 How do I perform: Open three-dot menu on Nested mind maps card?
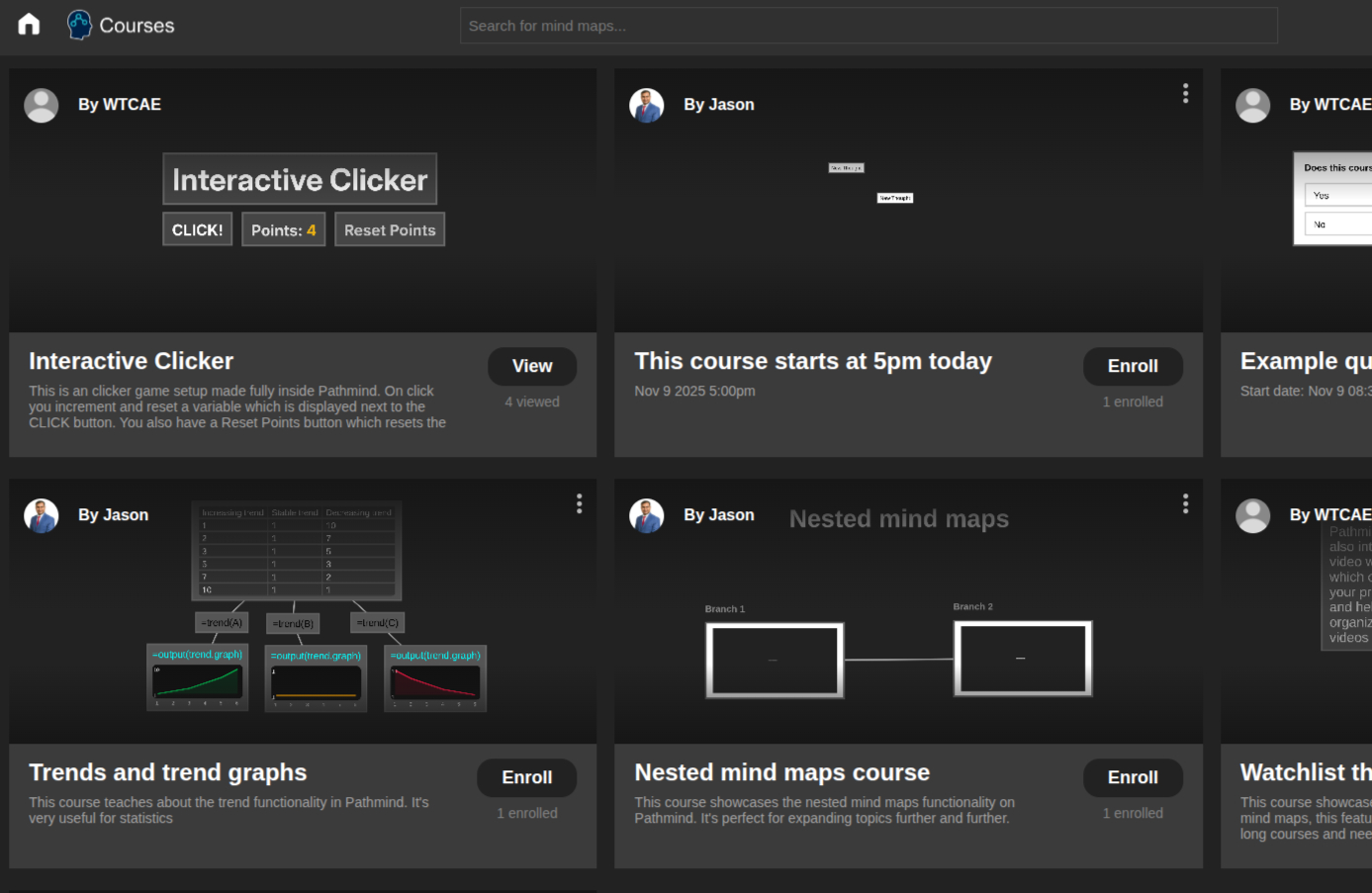(x=1185, y=503)
